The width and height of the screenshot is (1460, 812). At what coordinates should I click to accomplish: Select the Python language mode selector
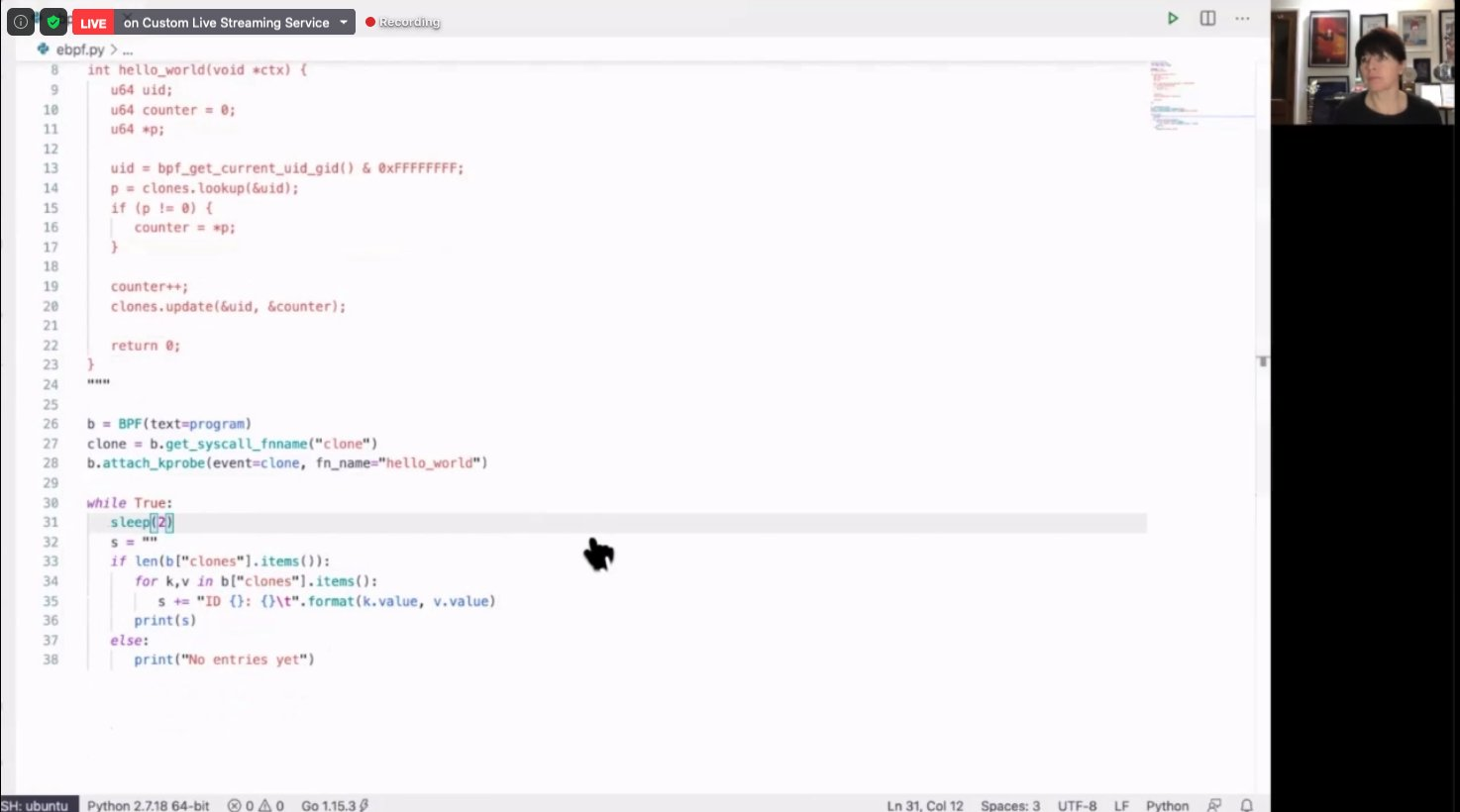pyautogui.click(x=1167, y=805)
